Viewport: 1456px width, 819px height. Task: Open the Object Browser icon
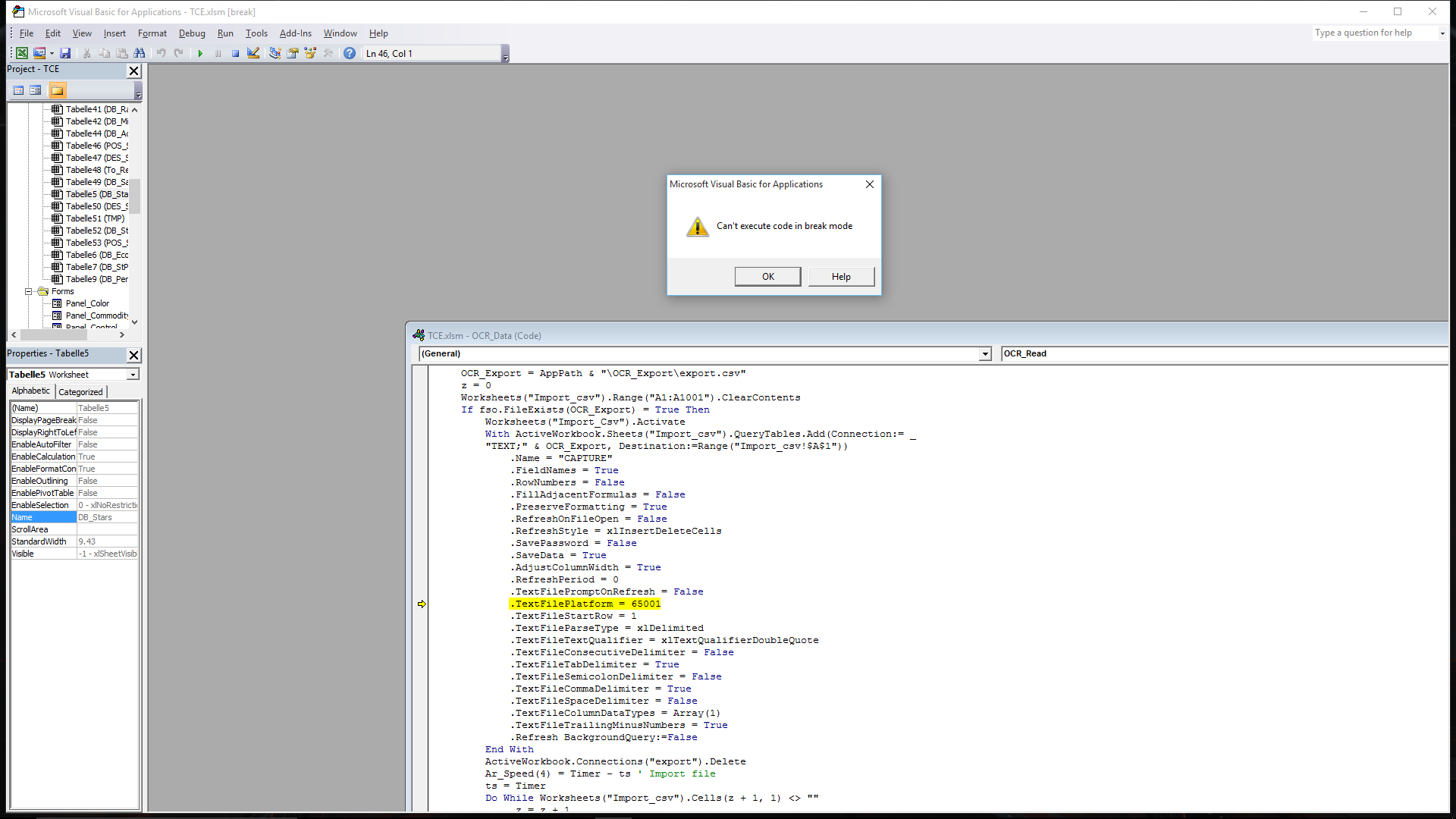click(x=310, y=53)
